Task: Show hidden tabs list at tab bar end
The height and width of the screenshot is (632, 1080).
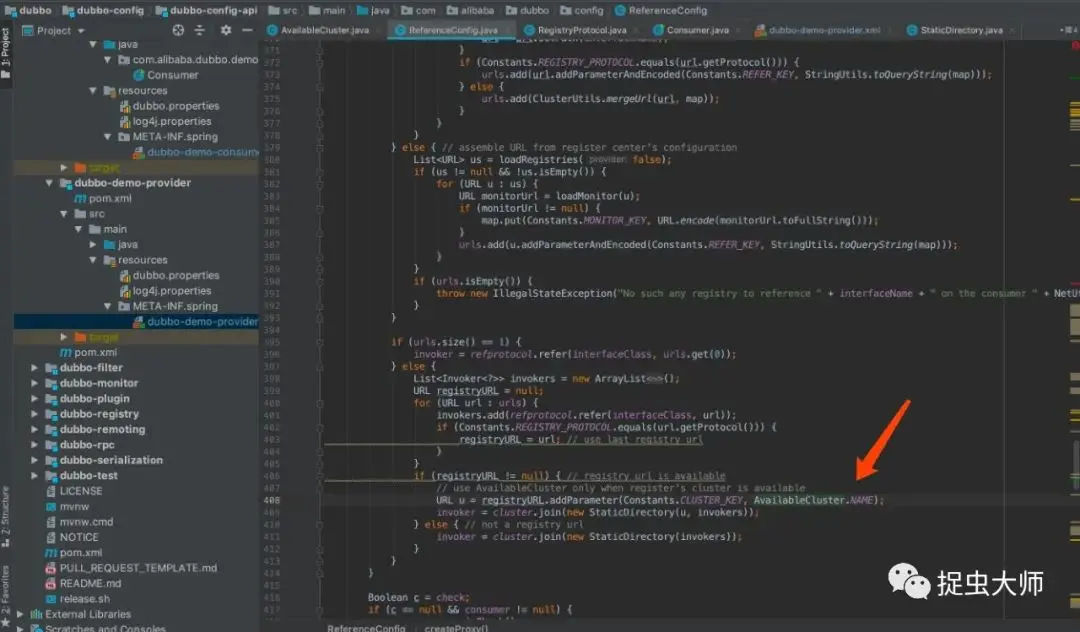Action: pyautogui.click(x=1069, y=30)
